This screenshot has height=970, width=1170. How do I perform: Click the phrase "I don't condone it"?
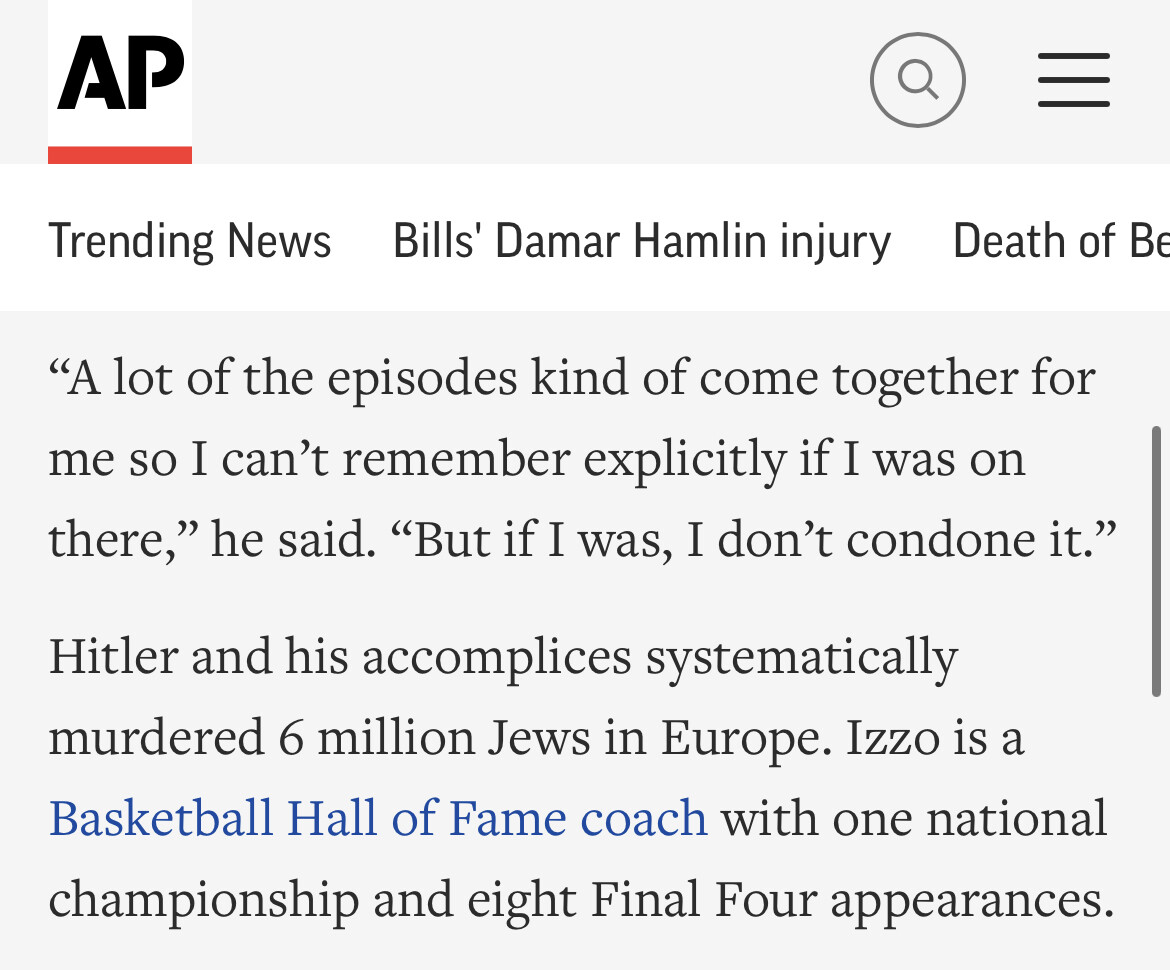click(900, 540)
